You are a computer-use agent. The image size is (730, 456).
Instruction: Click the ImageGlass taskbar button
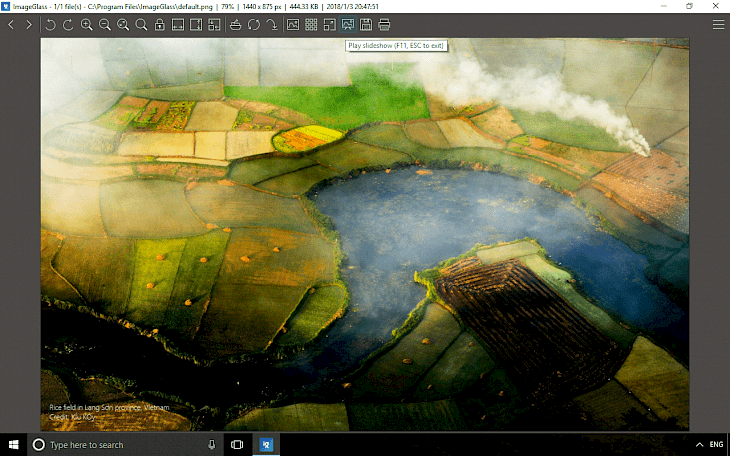(266, 445)
